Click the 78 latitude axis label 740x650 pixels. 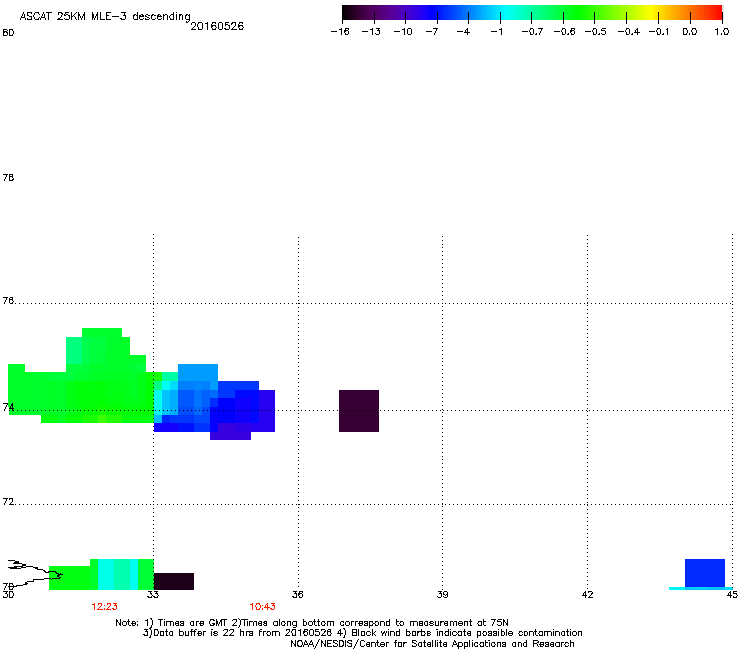tap(8, 177)
